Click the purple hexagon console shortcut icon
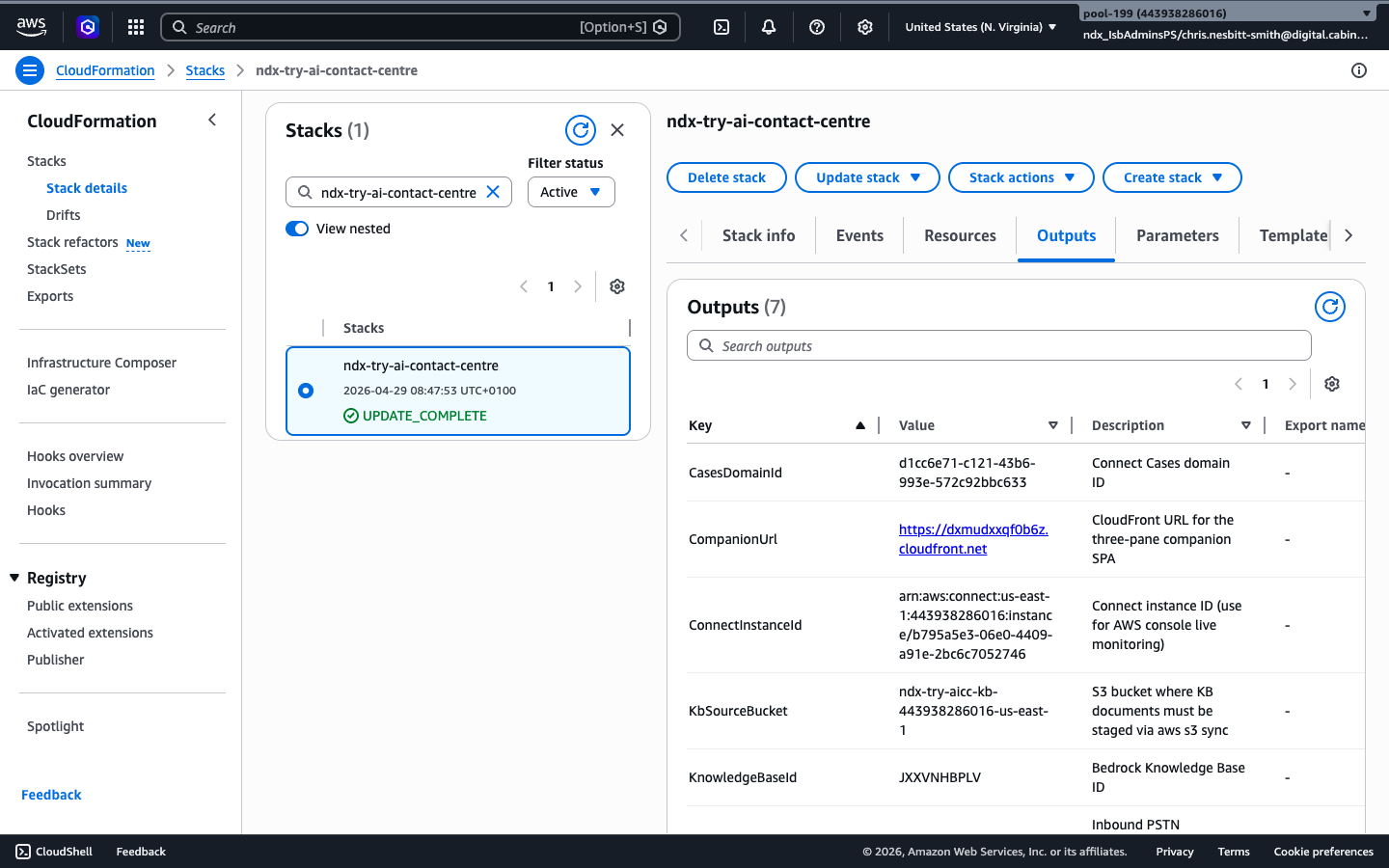Screen dimensions: 1389x868 [88, 27]
